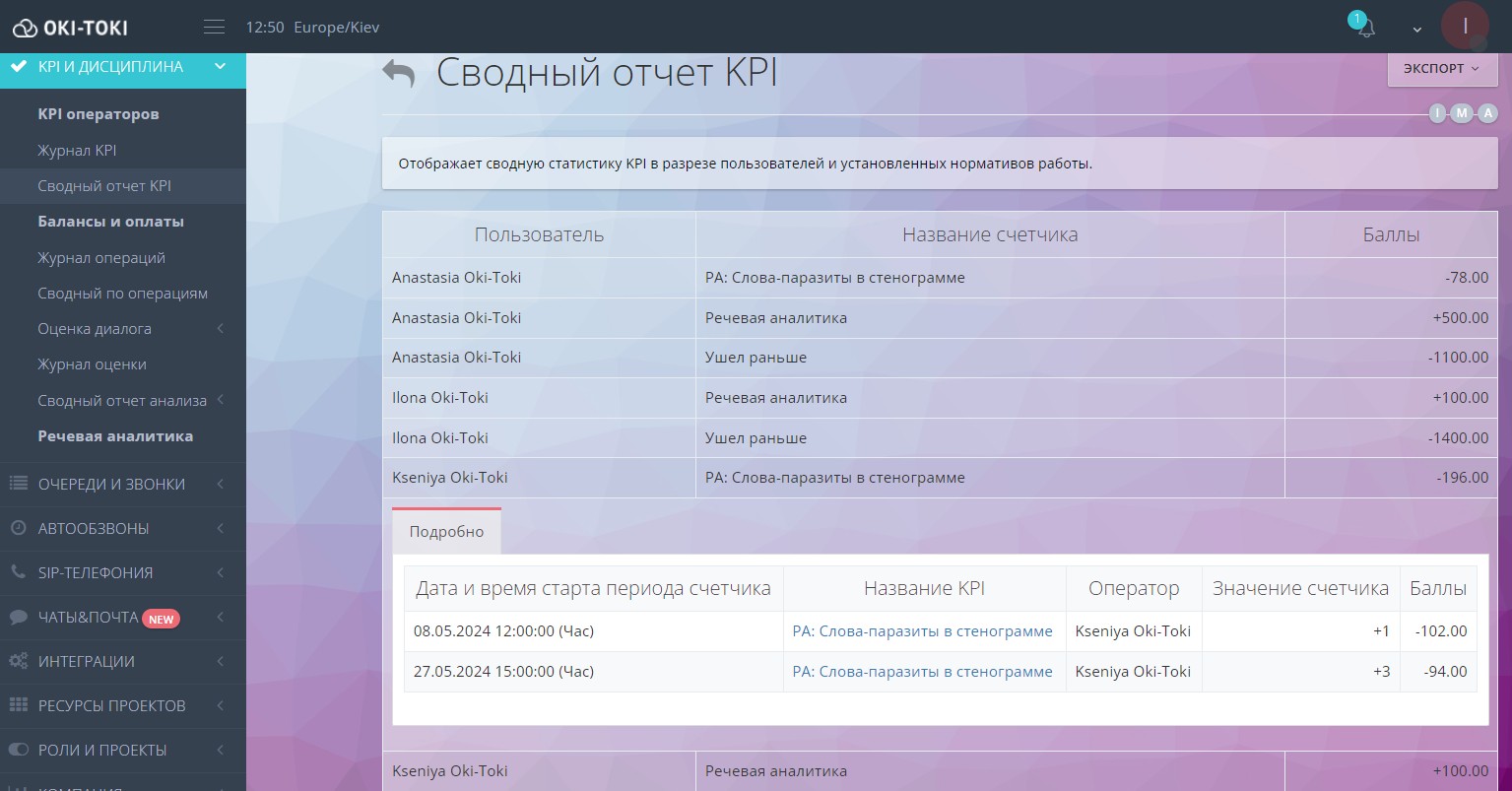Select Ilona Ушел раньше -1400.00 row
The height and width of the screenshot is (791, 1512).
(x=940, y=438)
